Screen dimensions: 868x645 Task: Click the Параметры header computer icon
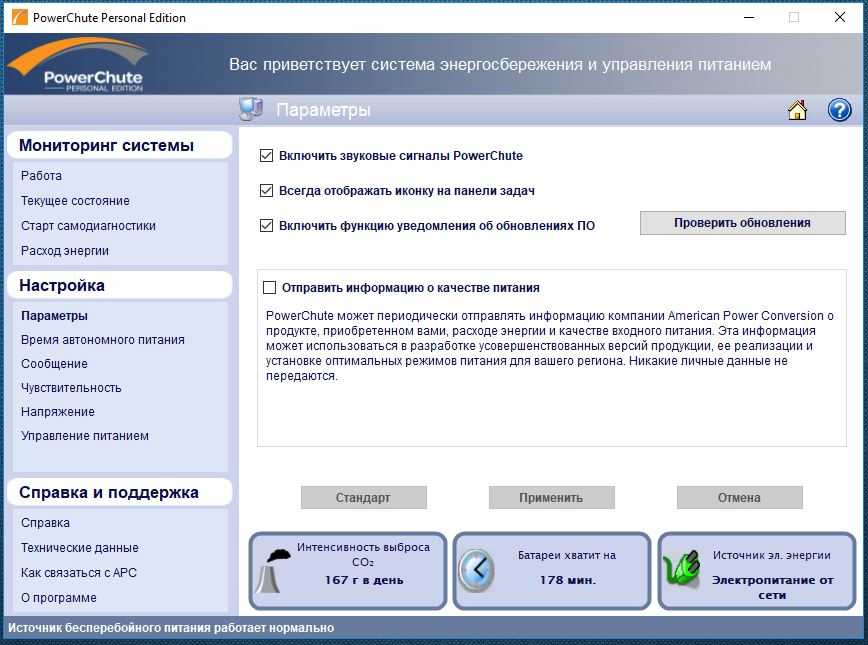tap(250, 110)
